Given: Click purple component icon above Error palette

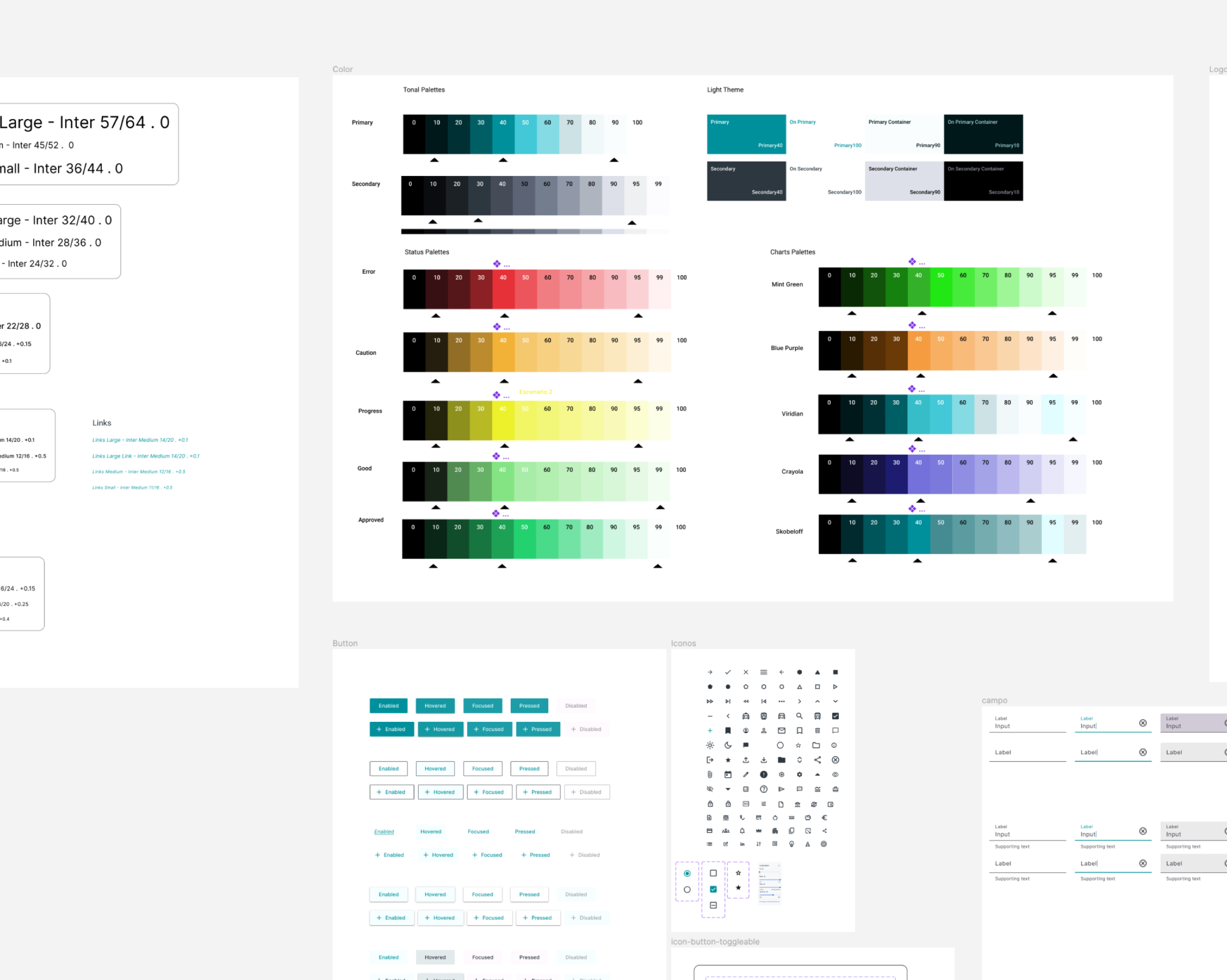Looking at the screenshot, I should (497, 264).
